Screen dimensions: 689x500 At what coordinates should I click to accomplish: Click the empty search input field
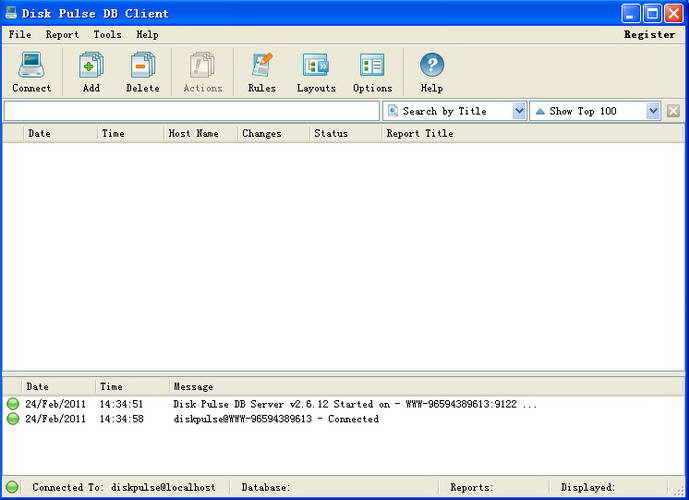[192, 111]
